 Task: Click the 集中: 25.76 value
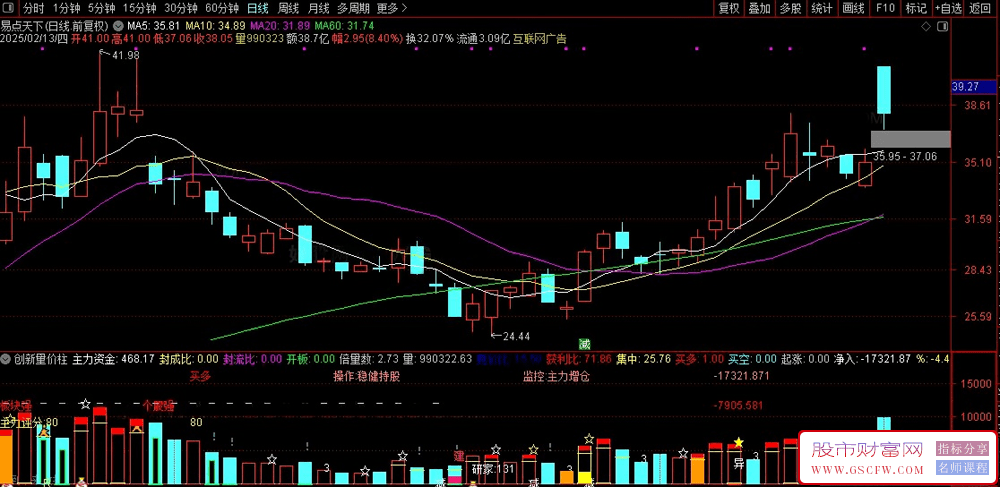(643, 359)
